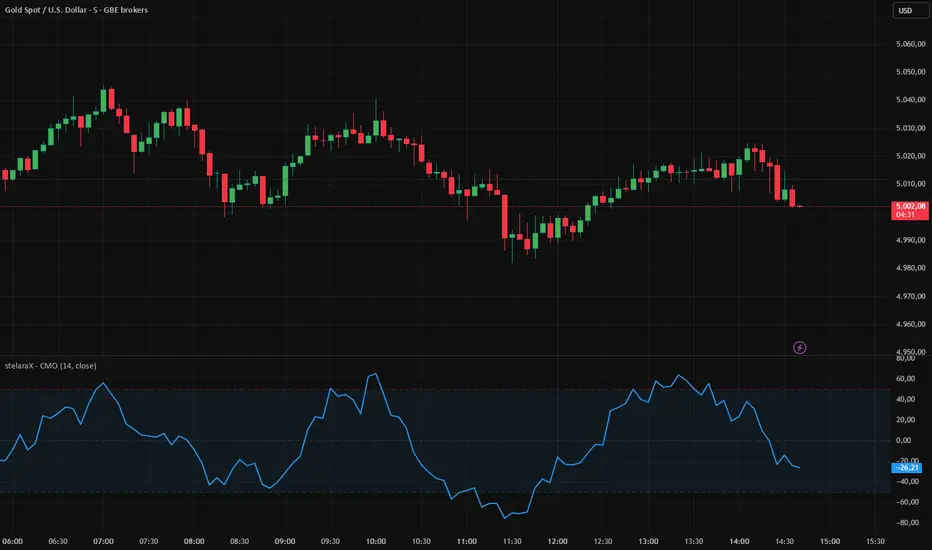Click the 5.020,00 price axis label
The image size is (932, 550).
click(911, 156)
